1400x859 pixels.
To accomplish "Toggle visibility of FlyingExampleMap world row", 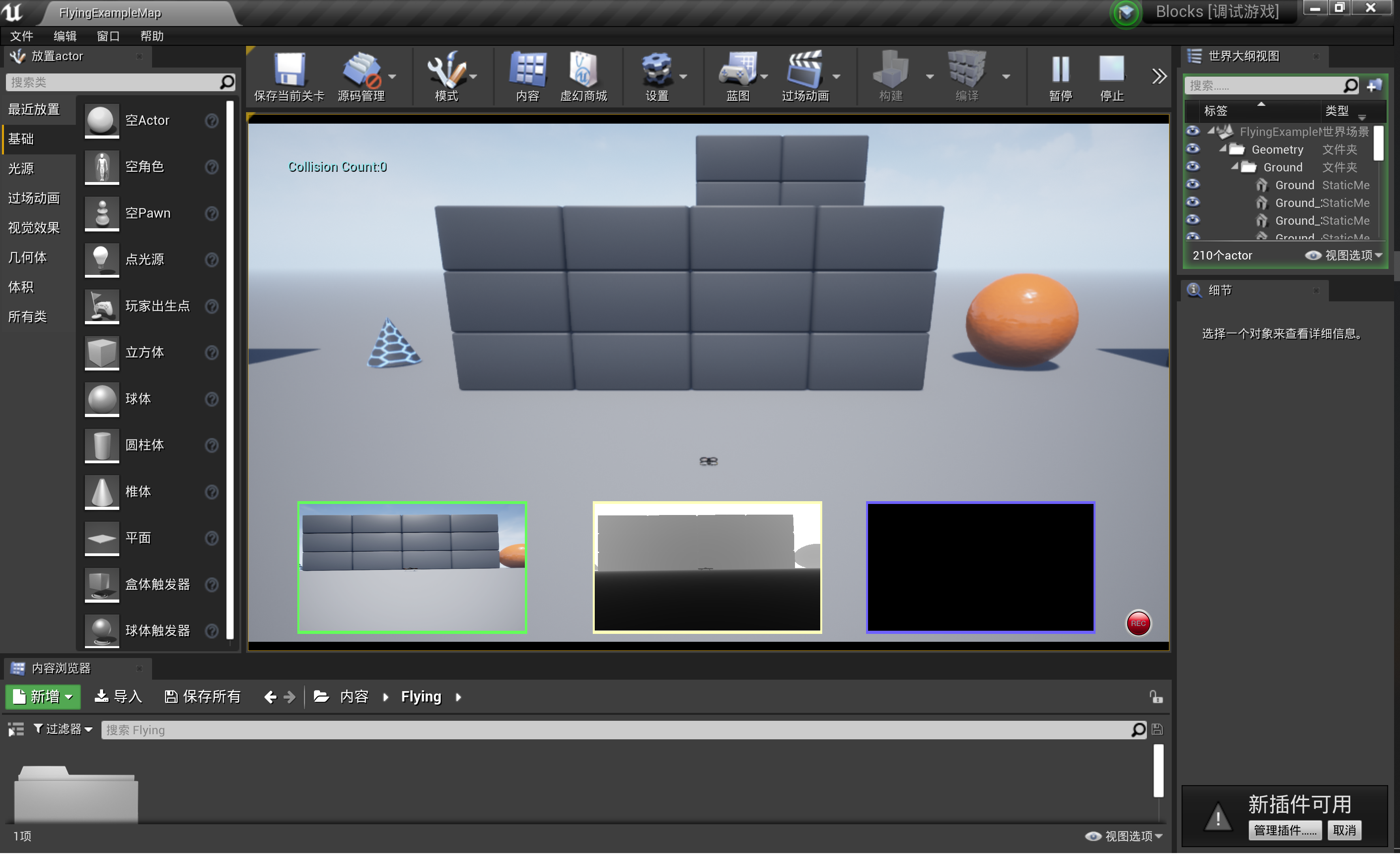I will pos(1193,131).
